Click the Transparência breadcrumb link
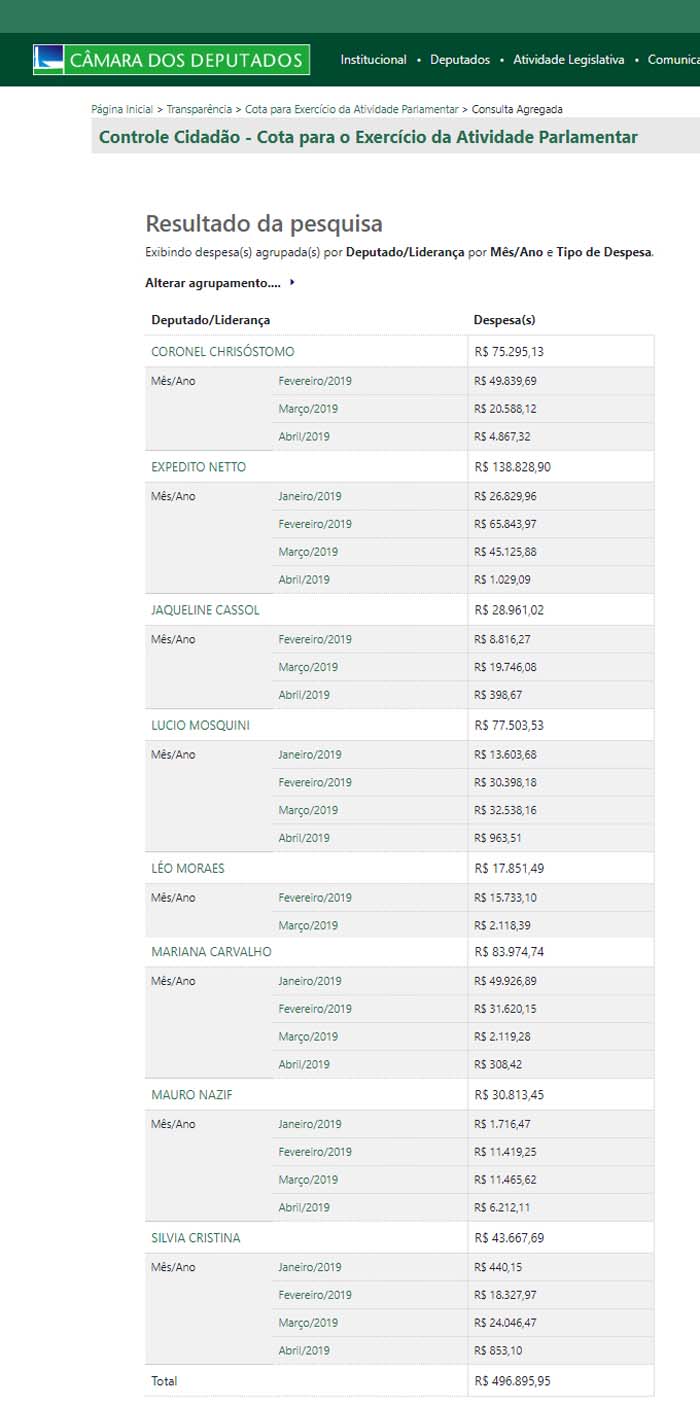Image resolution: width=700 pixels, height=1406 pixels. 199,109
